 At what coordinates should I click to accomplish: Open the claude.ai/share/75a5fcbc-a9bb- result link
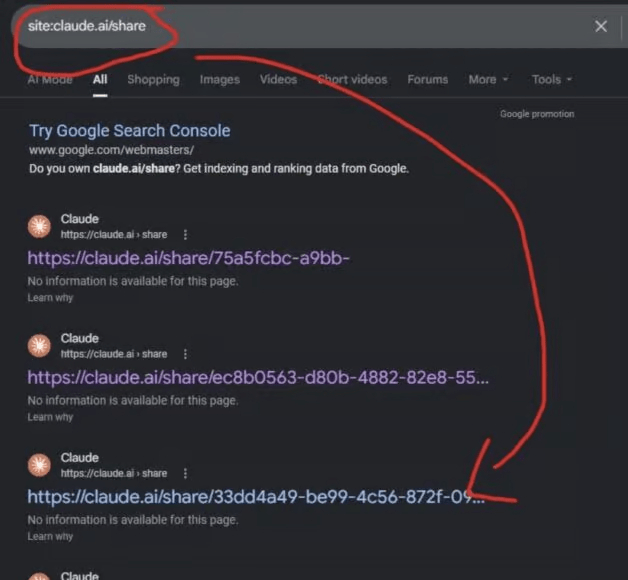[x=189, y=258]
